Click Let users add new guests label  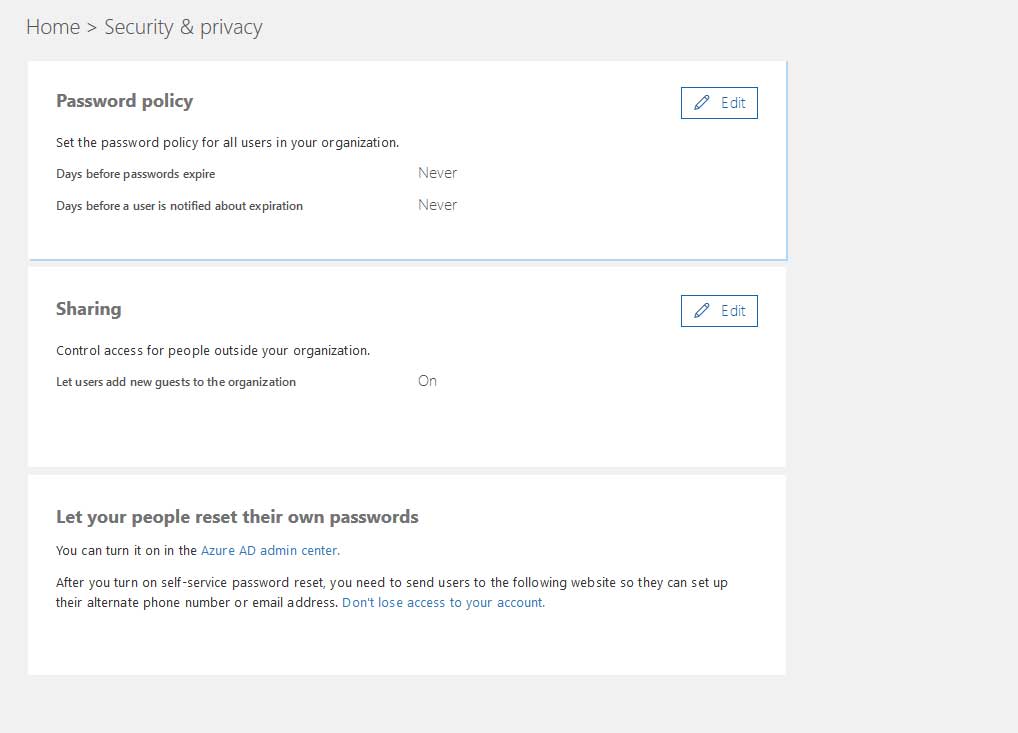(x=176, y=382)
